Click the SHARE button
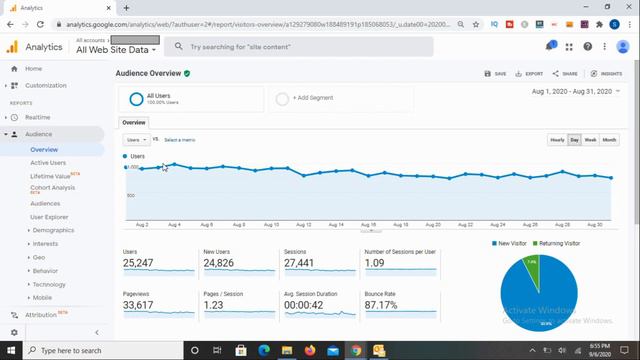 tap(565, 74)
